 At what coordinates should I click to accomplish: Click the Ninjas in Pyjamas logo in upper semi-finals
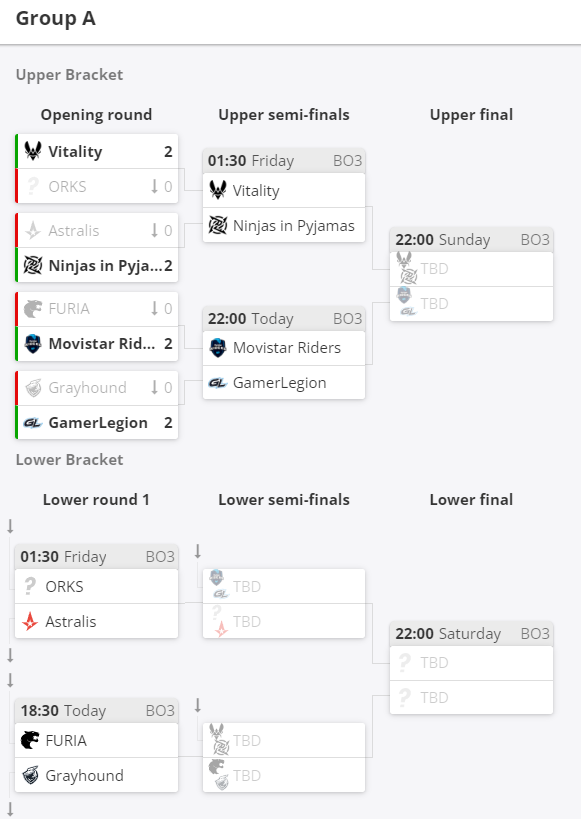tap(218, 226)
